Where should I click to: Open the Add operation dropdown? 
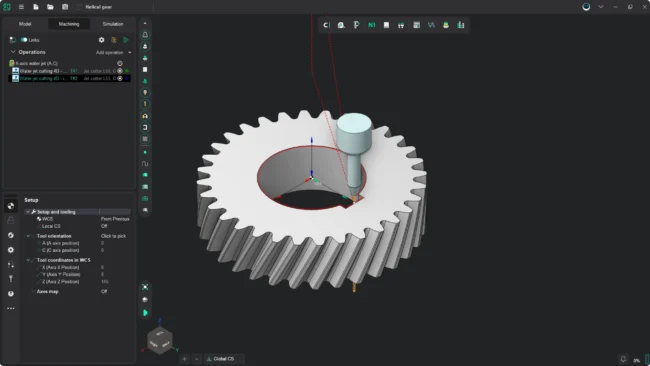pyautogui.click(x=113, y=53)
